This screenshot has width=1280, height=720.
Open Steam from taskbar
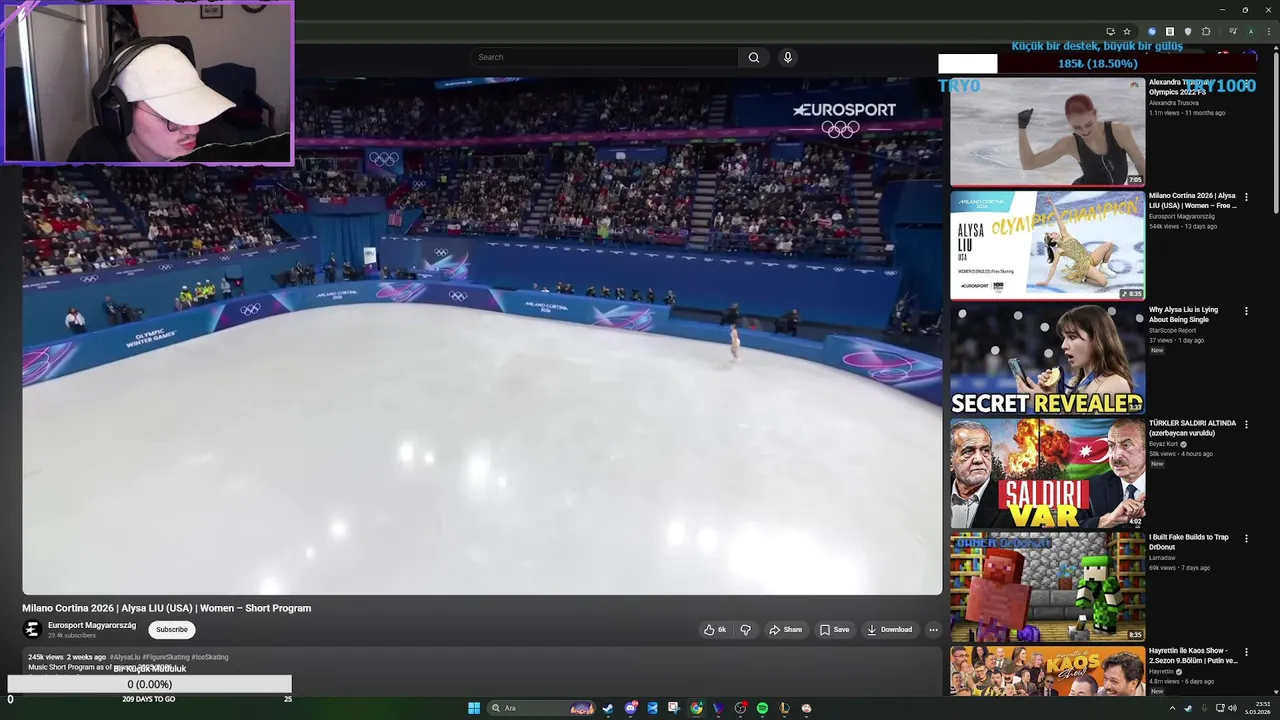608,708
